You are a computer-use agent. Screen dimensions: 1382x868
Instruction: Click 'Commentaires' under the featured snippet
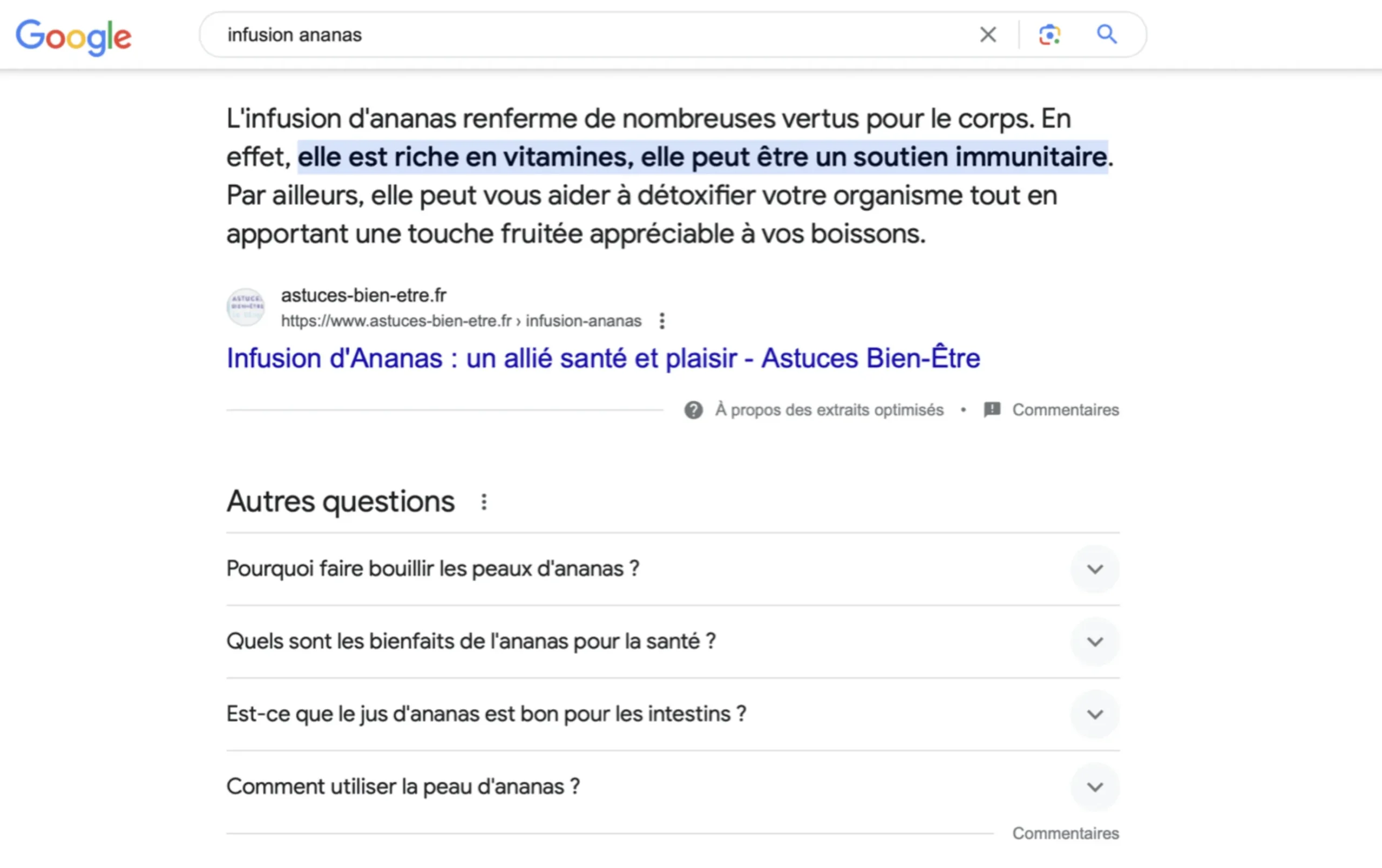[x=1065, y=409]
